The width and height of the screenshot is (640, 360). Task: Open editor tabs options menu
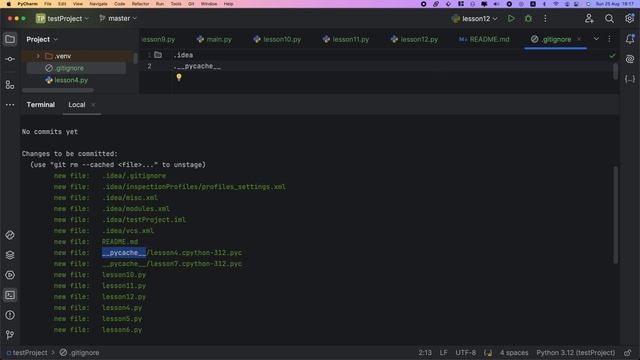609,39
